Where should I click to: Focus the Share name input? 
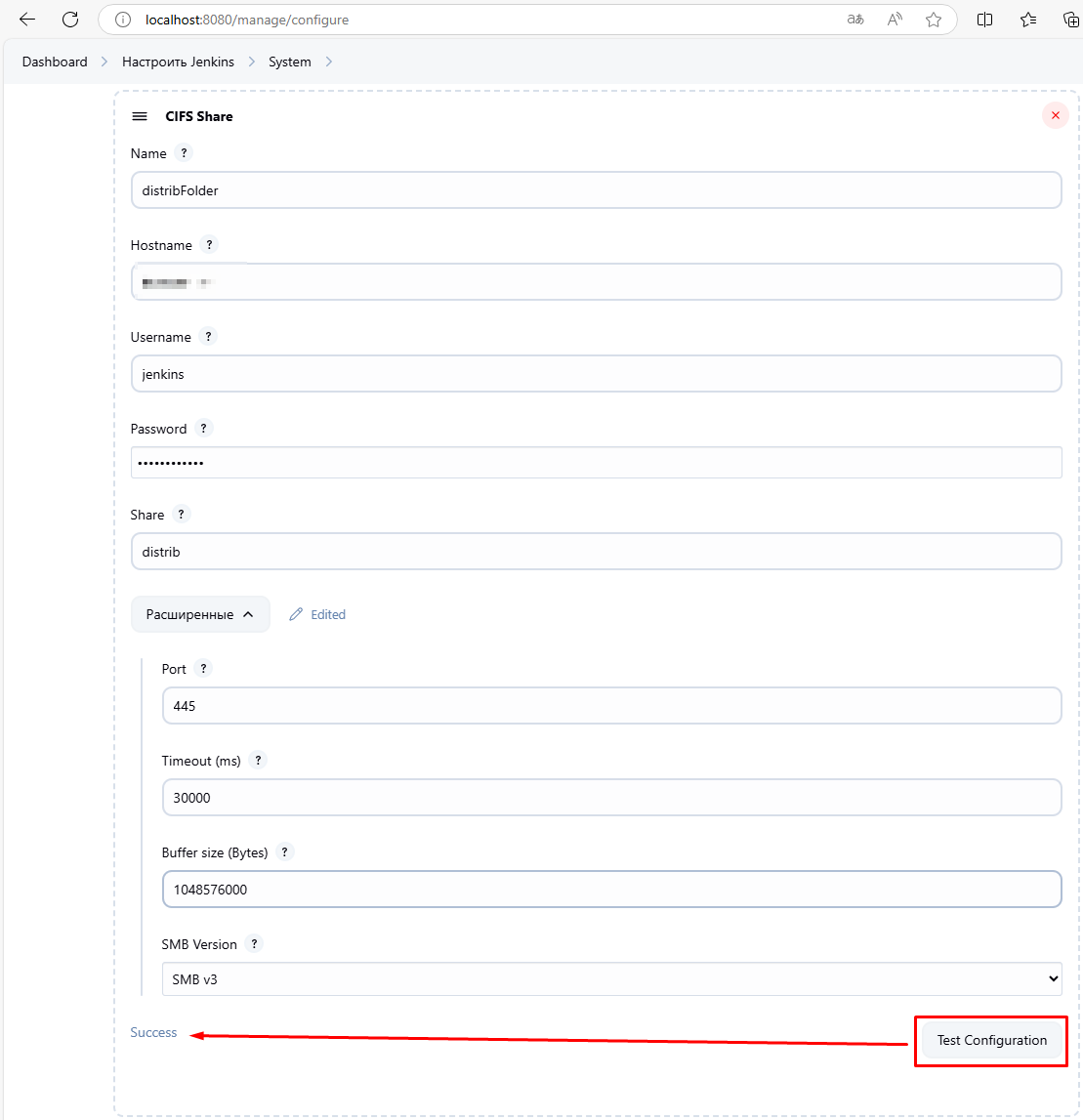(596, 552)
